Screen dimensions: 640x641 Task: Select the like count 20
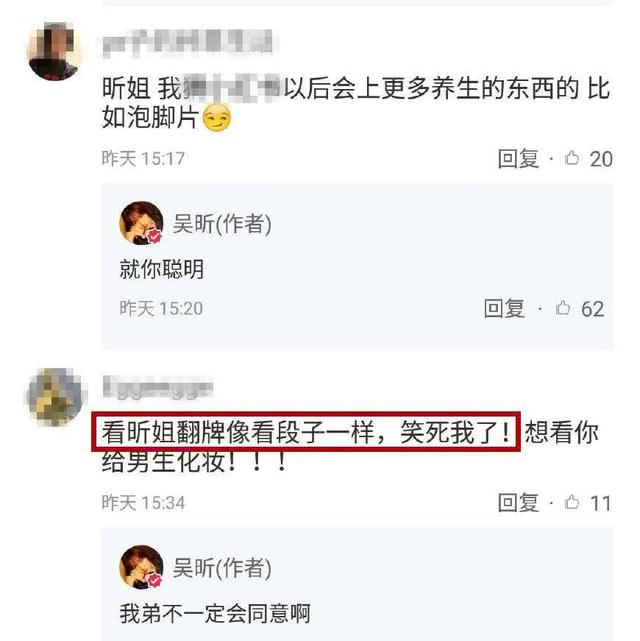(601, 159)
